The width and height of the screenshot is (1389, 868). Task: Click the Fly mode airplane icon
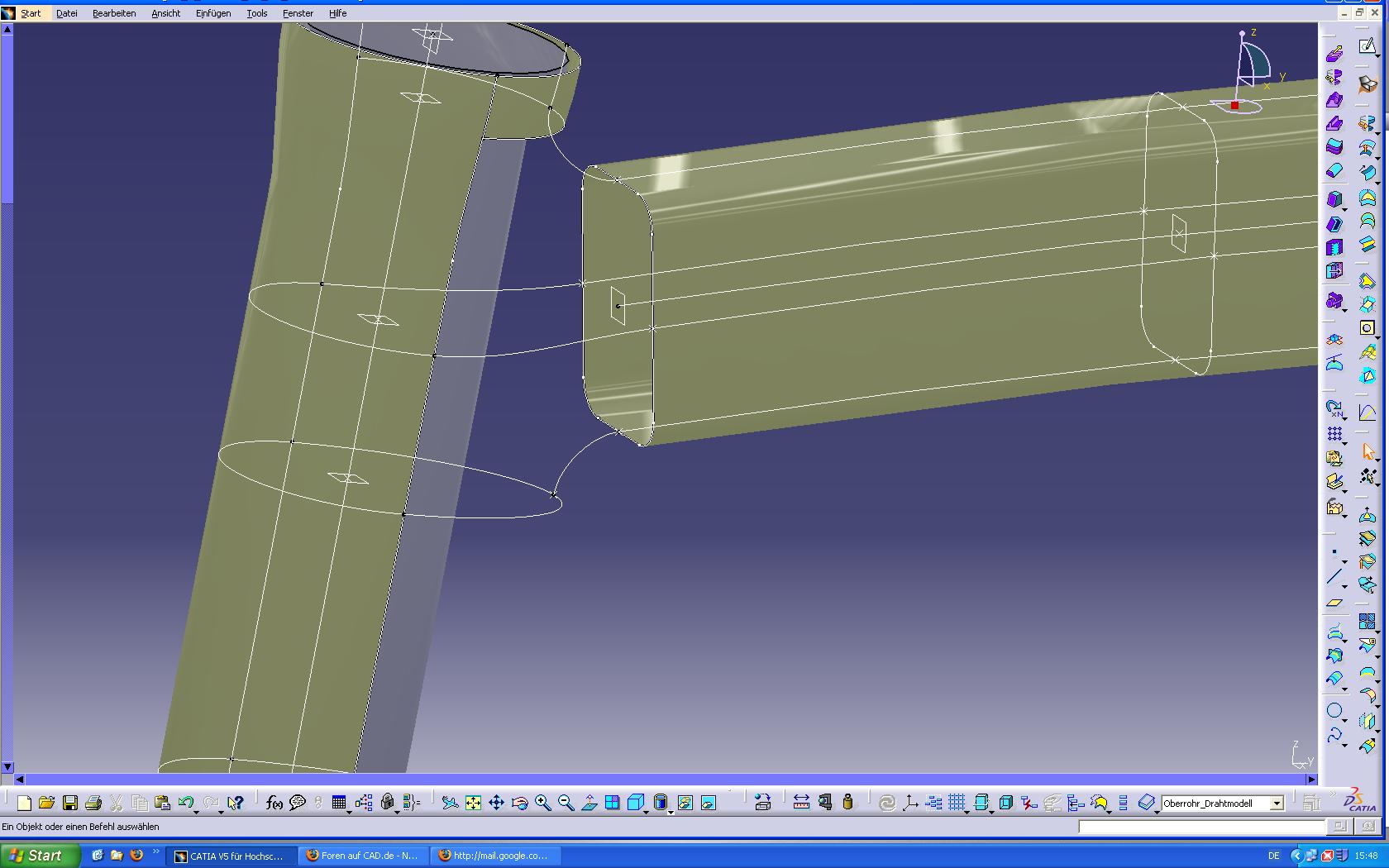pyautogui.click(x=450, y=803)
